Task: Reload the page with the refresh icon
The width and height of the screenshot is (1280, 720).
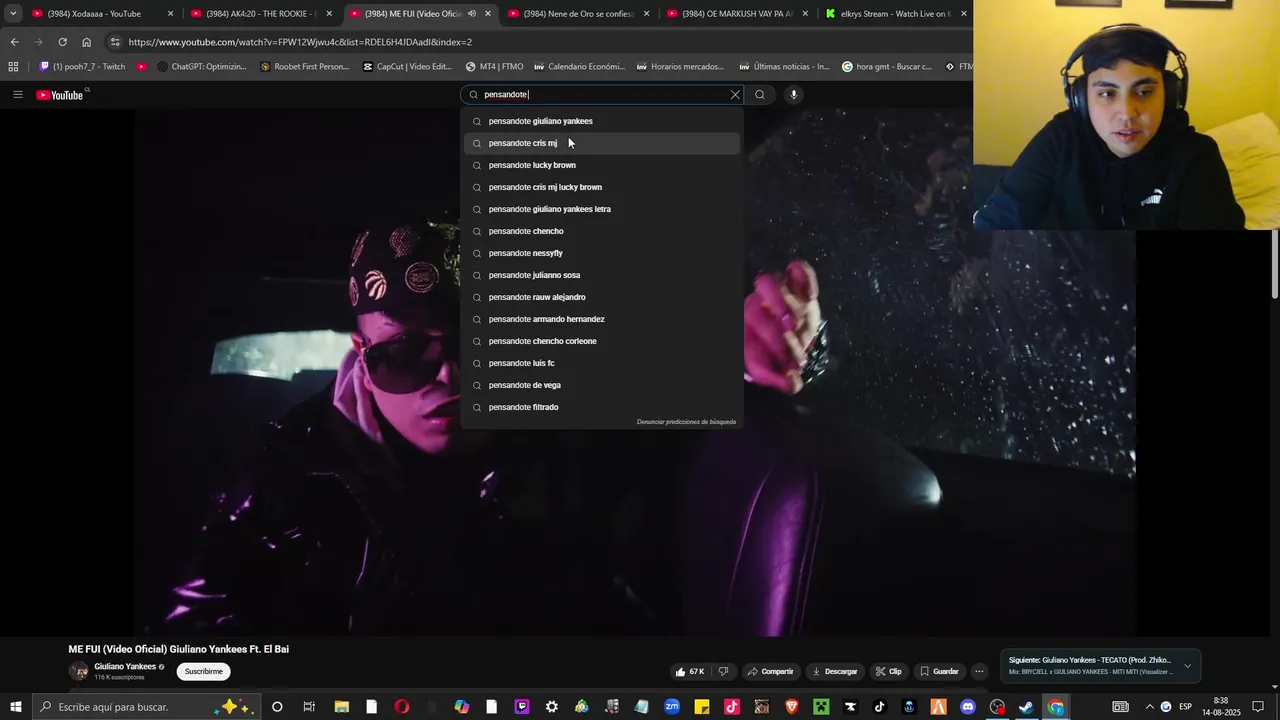Action: (x=62, y=42)
